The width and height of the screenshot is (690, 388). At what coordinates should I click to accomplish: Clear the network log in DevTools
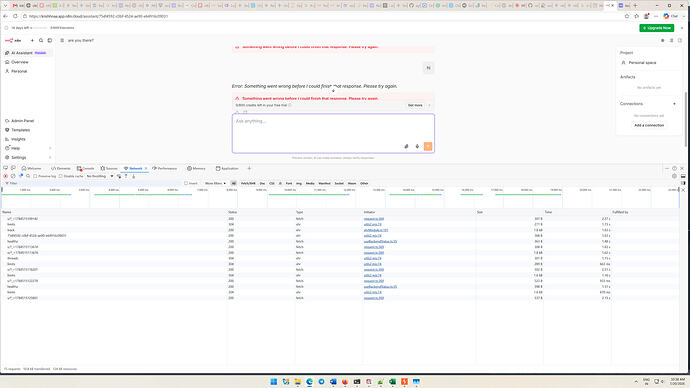(13, 176)
